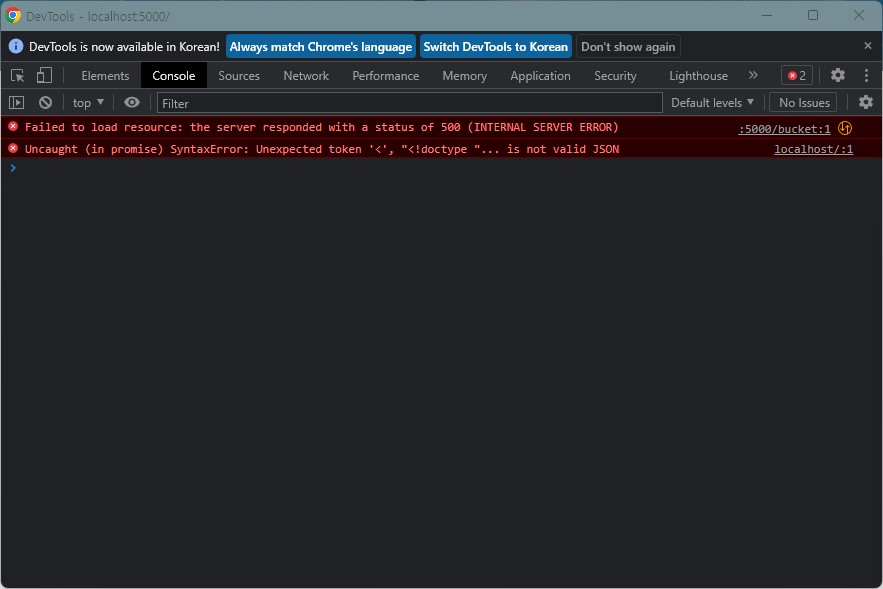Viewport: 883px width, 589px height.
Task: Open the top JavaScript context dropdown
Action: [88, 102]
